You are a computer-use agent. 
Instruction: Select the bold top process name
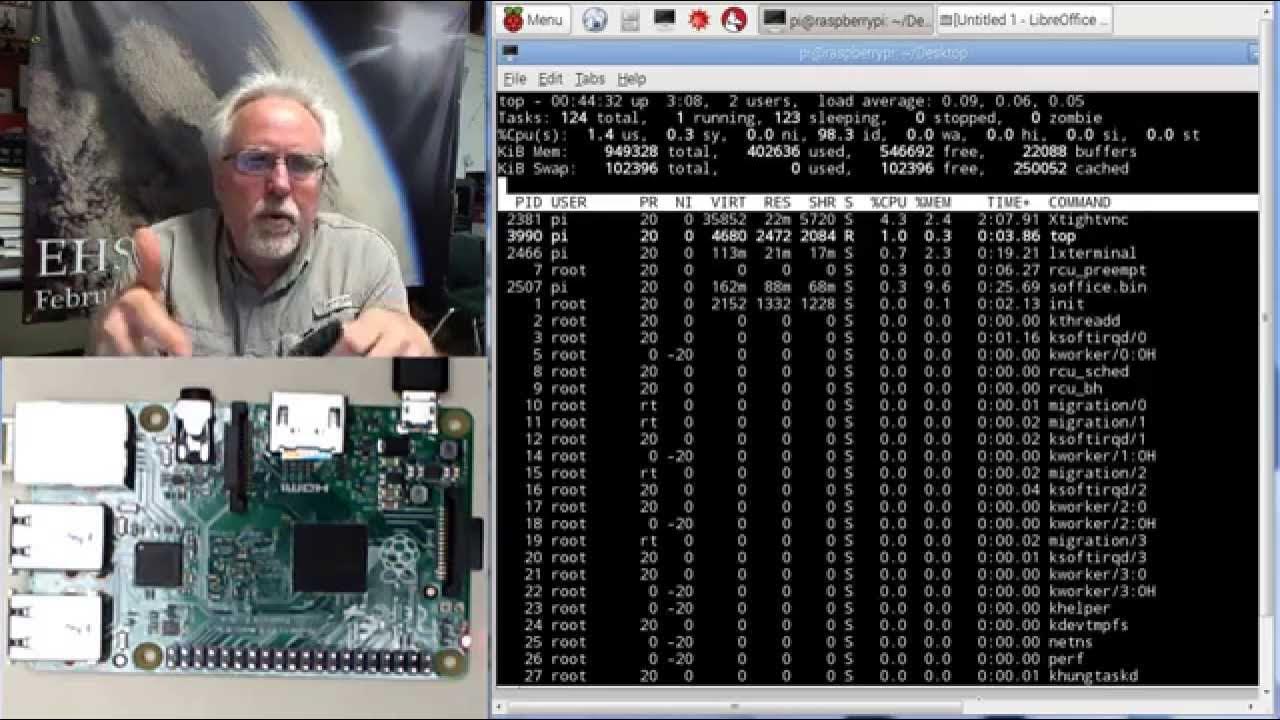1062,236
